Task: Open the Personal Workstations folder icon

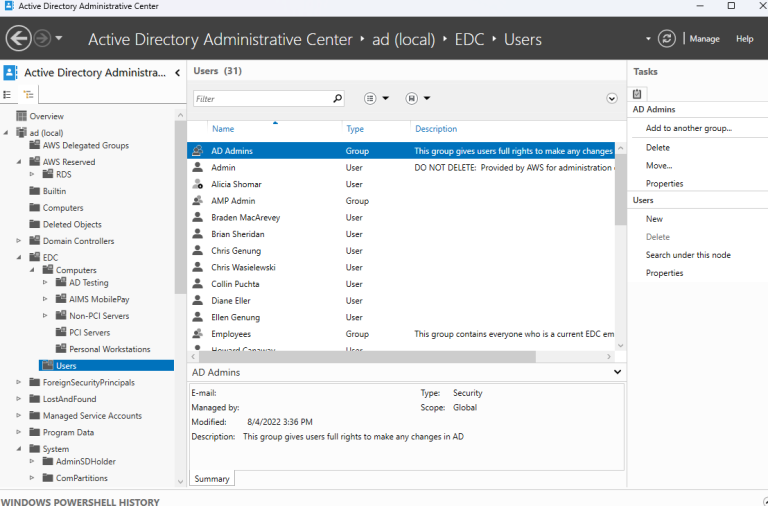Action: tap(61, 349)
